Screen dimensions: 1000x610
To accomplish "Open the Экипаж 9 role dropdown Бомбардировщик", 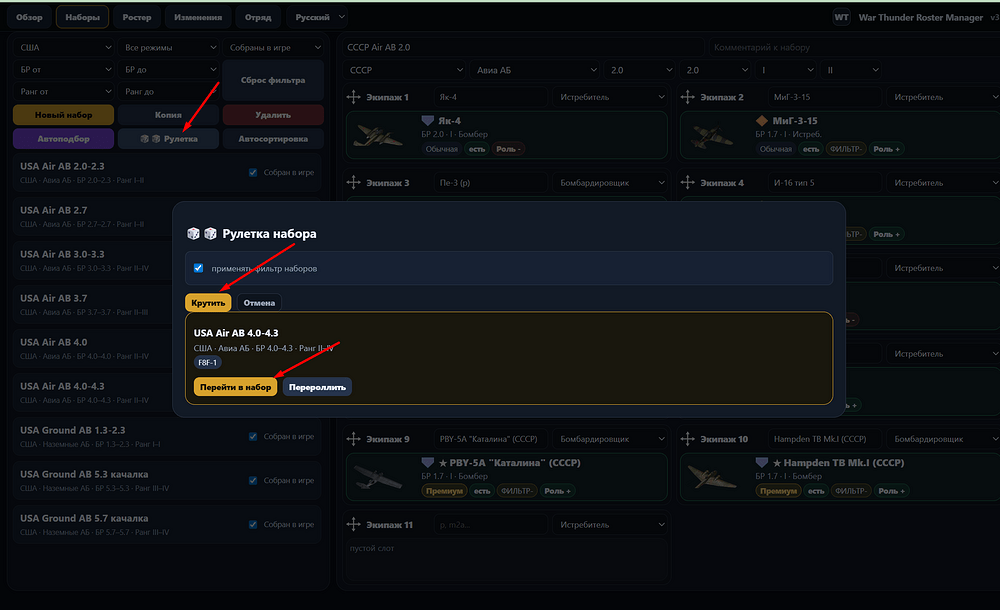I will coord(610,439).
